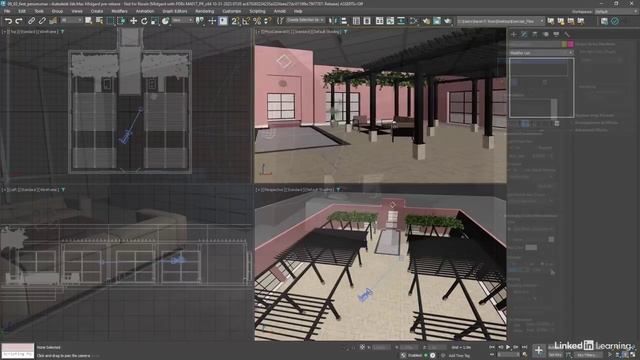
Task: Open the Named Selection Sets dropdown
Action: 305,20
